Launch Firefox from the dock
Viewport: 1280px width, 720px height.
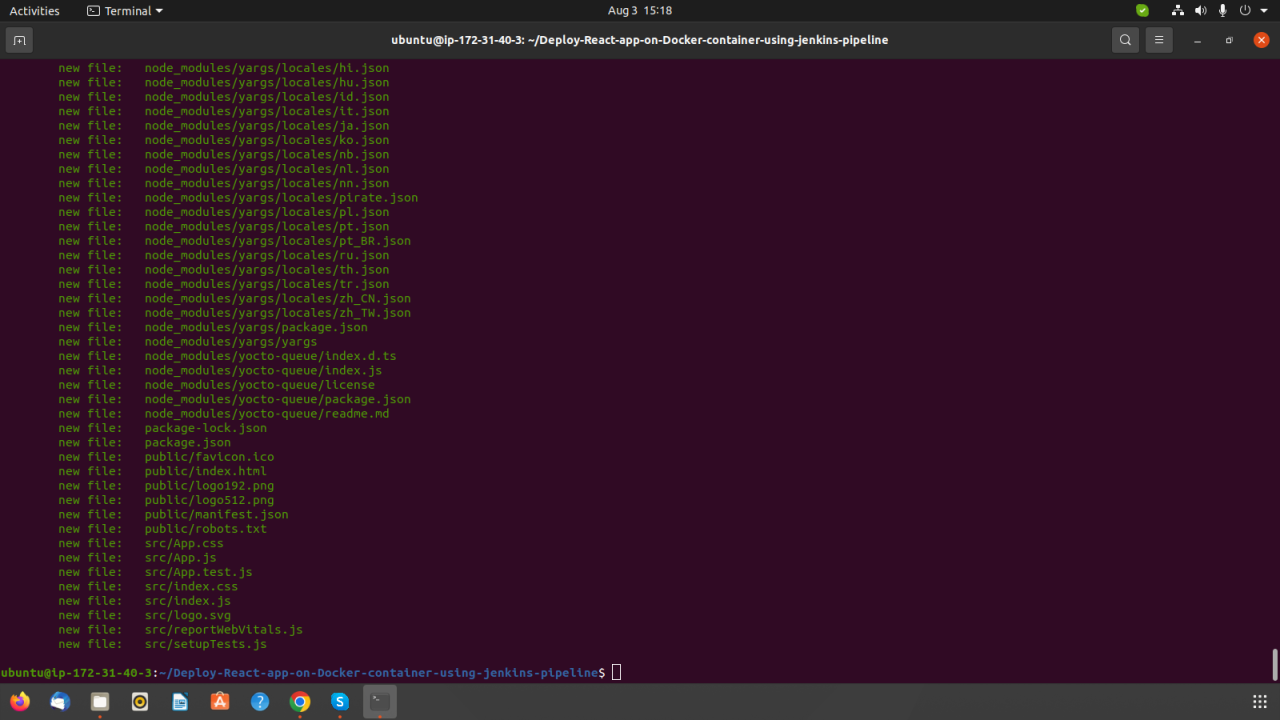pyautogui.click(x=20, y=702)
